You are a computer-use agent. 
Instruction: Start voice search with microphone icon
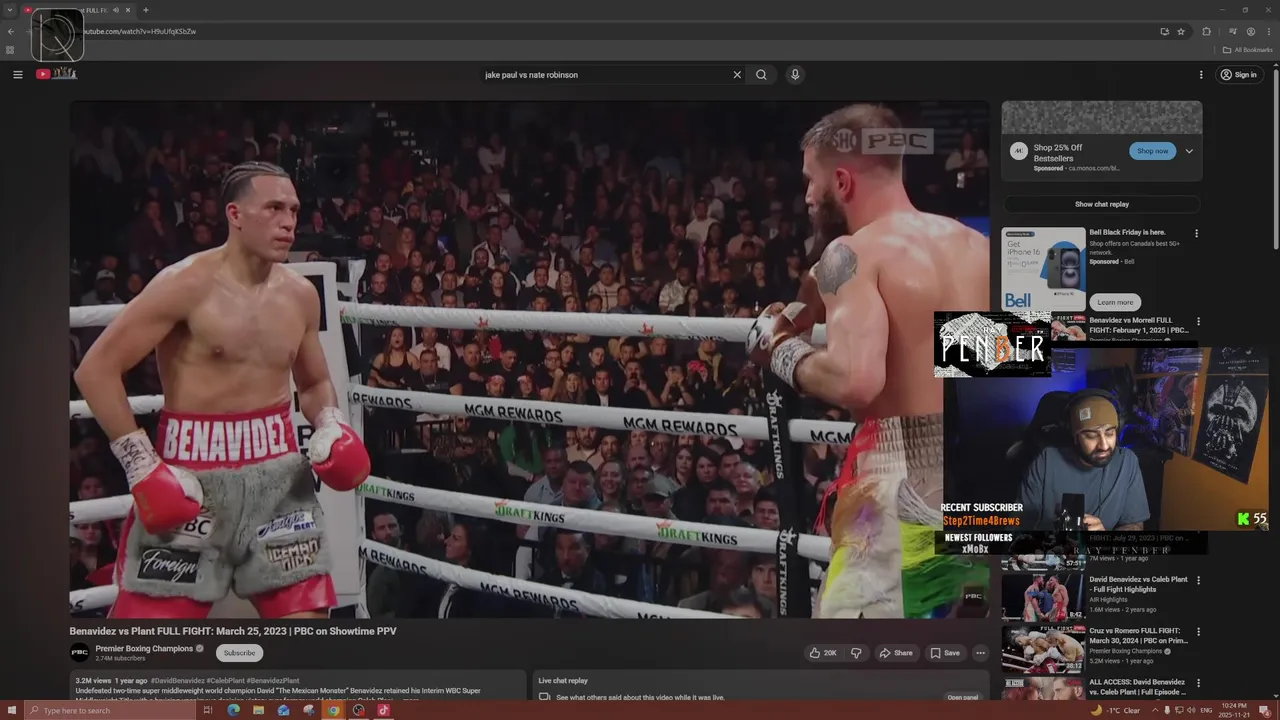tap(795, 74)
